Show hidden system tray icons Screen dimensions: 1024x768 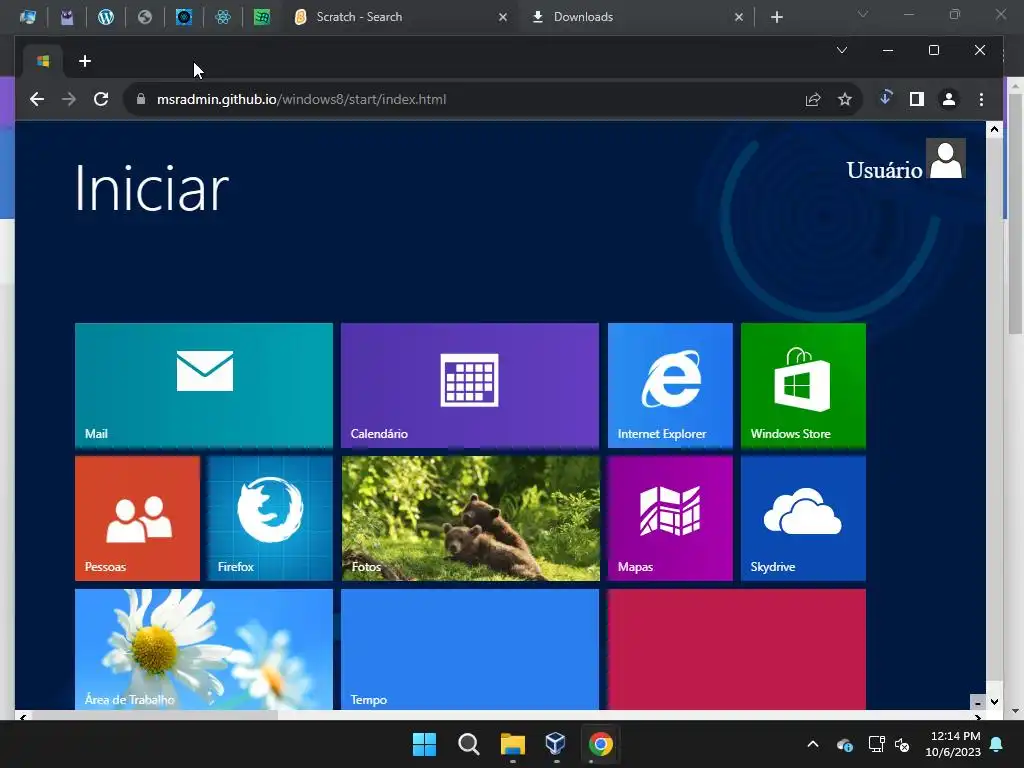tap(813, 744)
